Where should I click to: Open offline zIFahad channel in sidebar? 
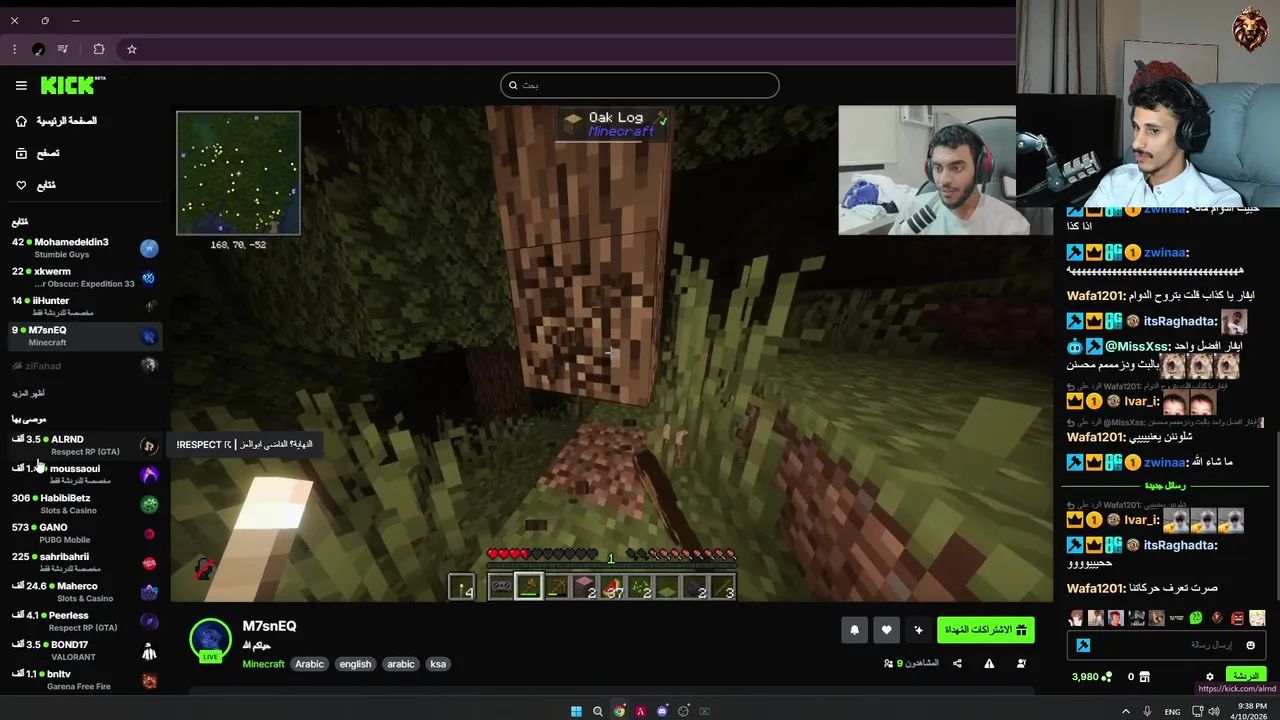[85, 366]
